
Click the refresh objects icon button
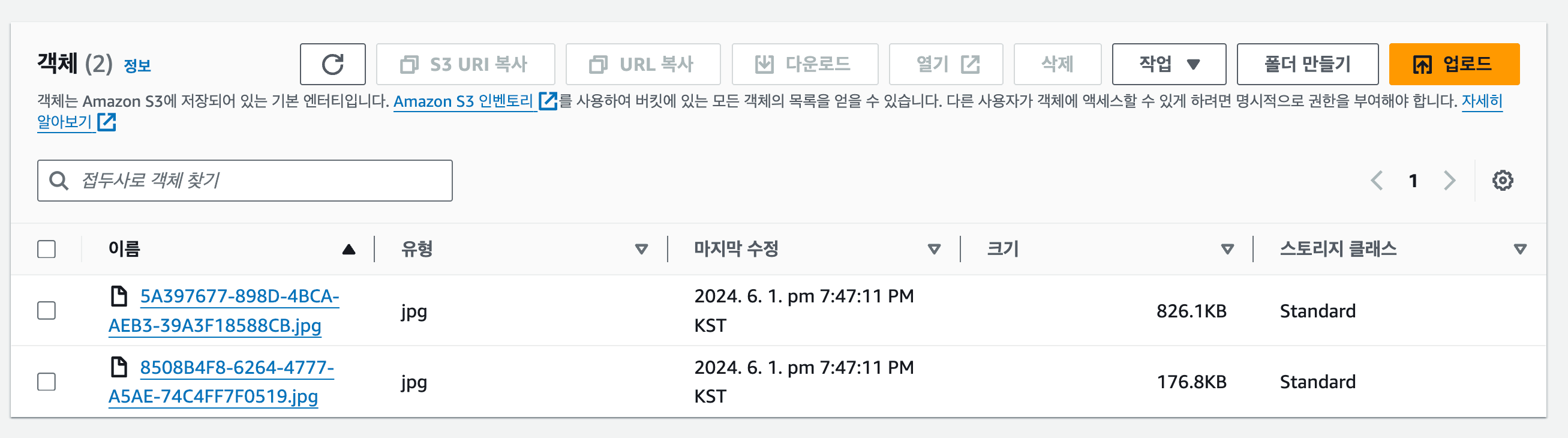click(x=332, y=64)
